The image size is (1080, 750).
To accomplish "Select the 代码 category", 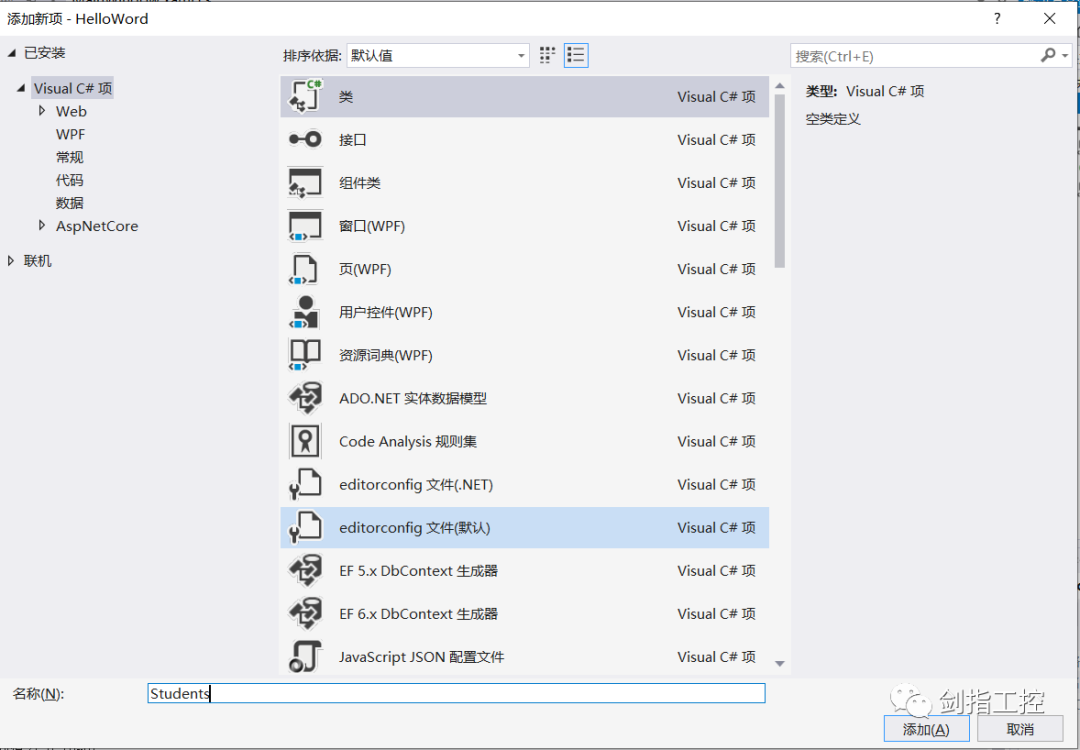I will tap(70, 180).
